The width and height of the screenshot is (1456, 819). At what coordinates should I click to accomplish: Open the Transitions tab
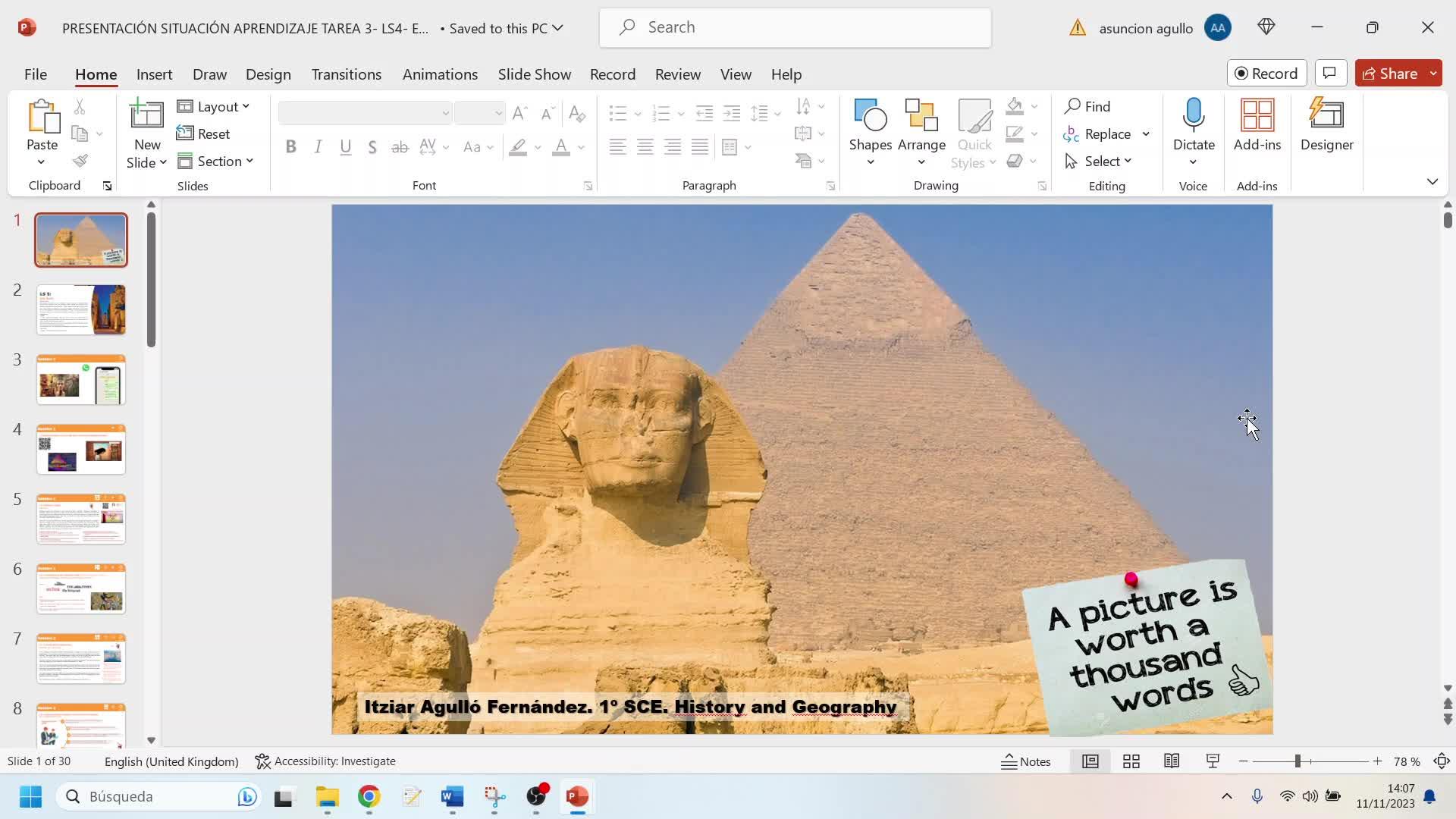(346, 74)
